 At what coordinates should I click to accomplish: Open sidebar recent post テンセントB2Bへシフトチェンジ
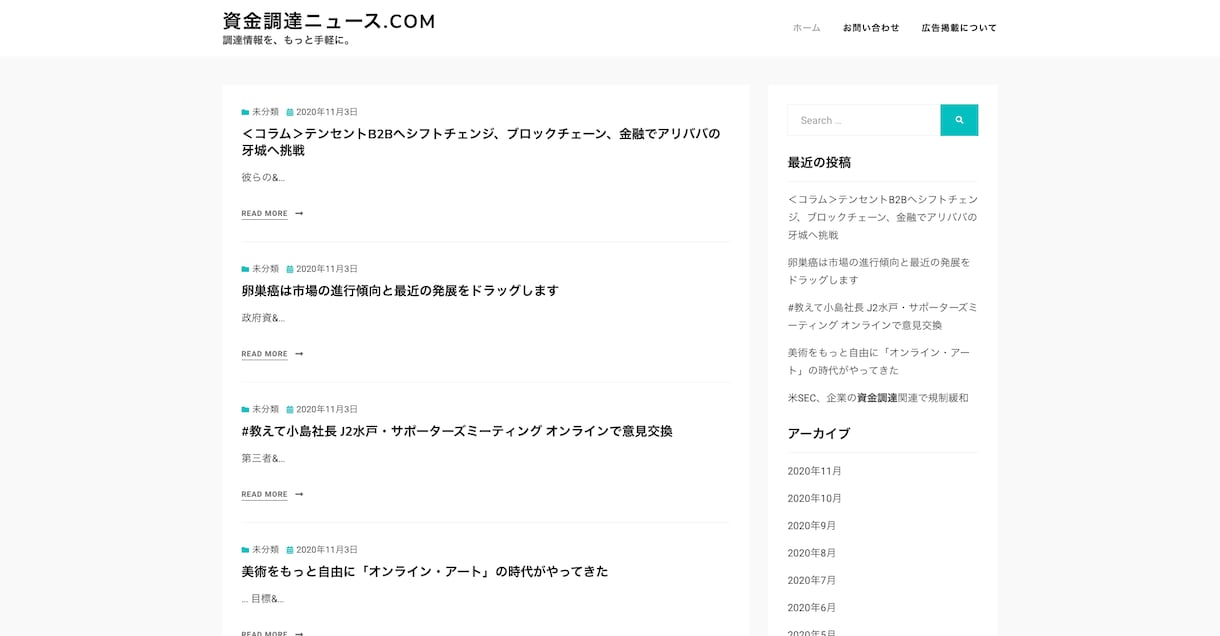click(x=882, y=217)
